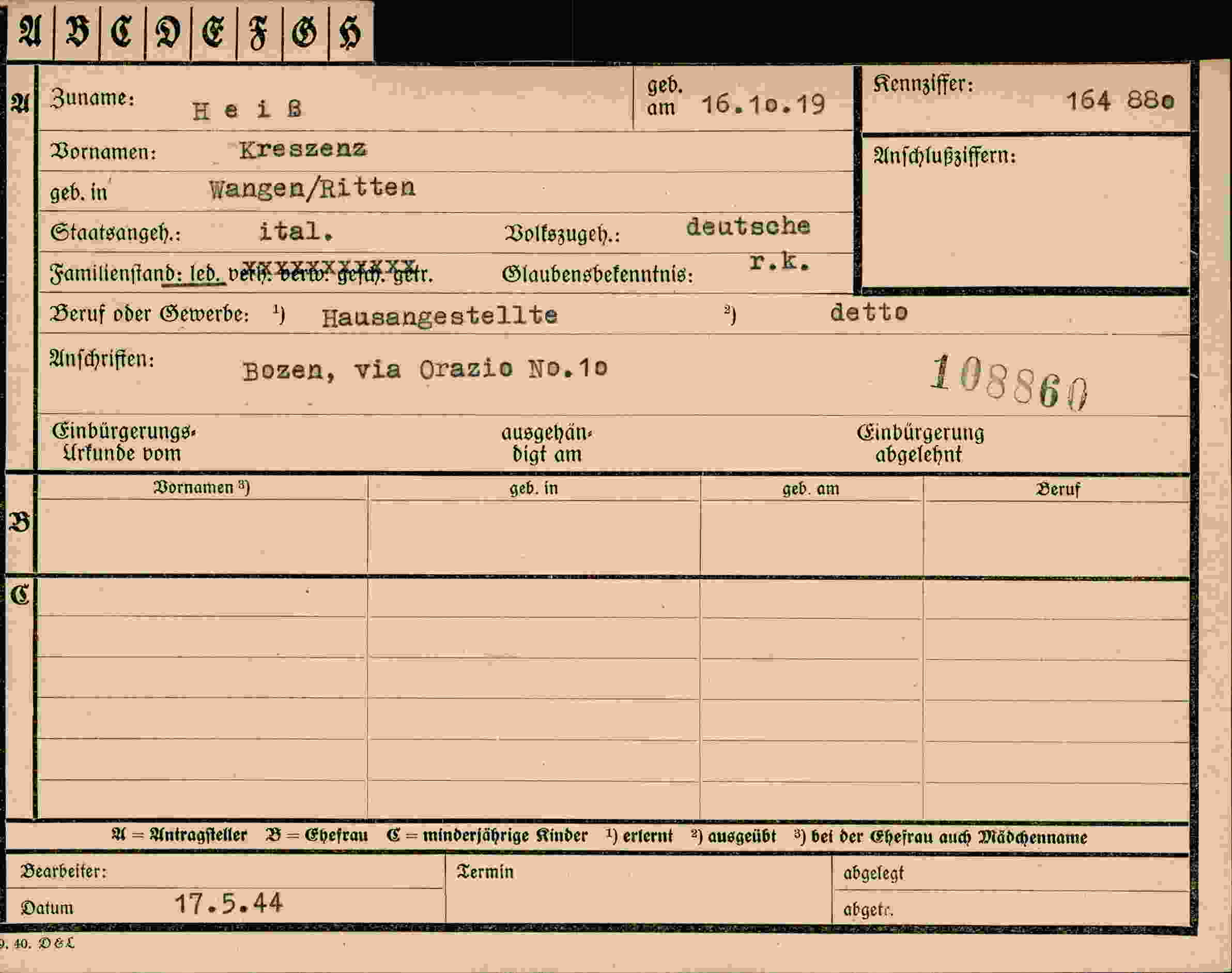Image resolution: width=1232 pixels, height=973 pixels.
Task: Select the E index tab
Action: pos(213,32)
